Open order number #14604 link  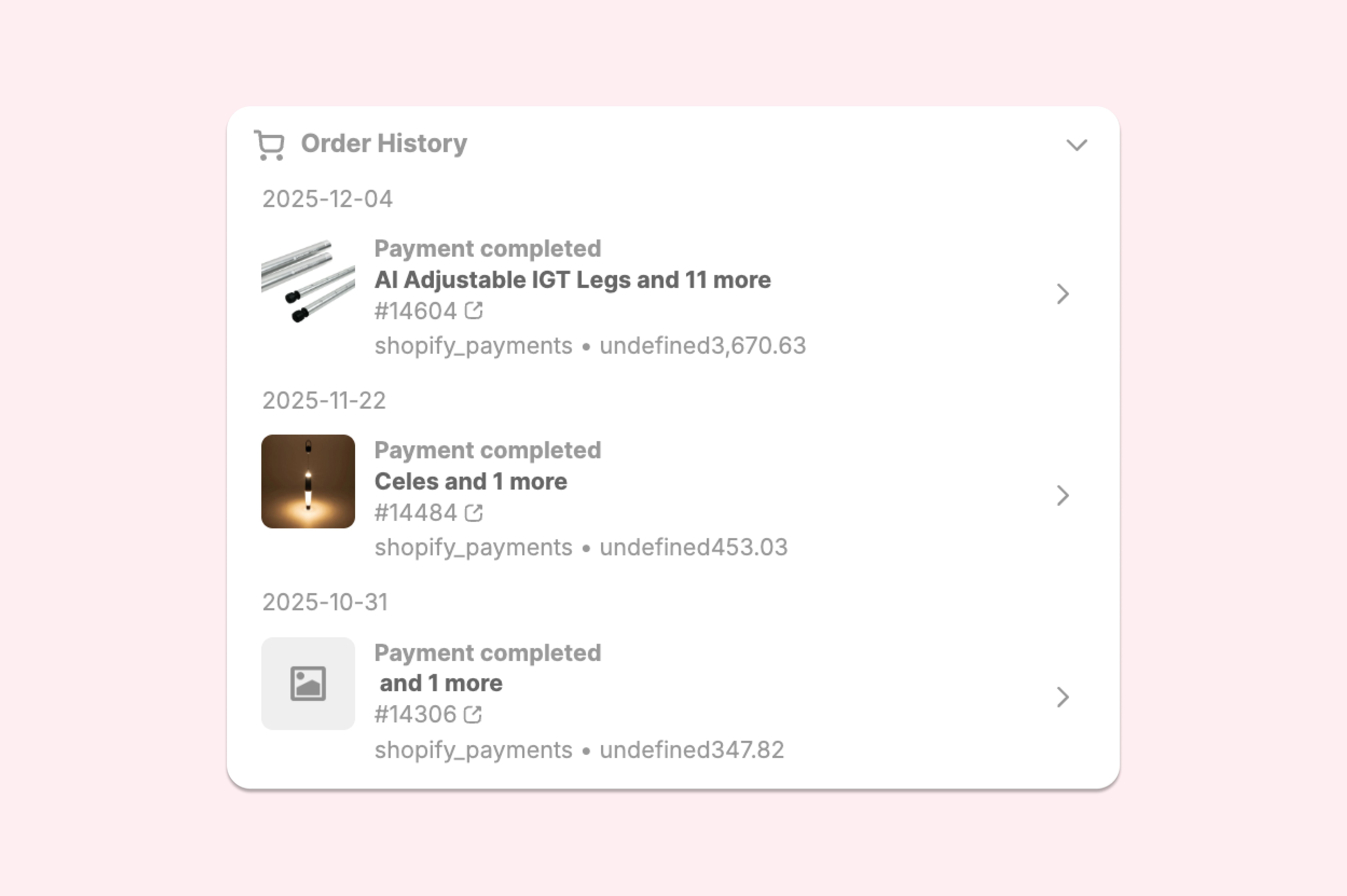[416, 311]
